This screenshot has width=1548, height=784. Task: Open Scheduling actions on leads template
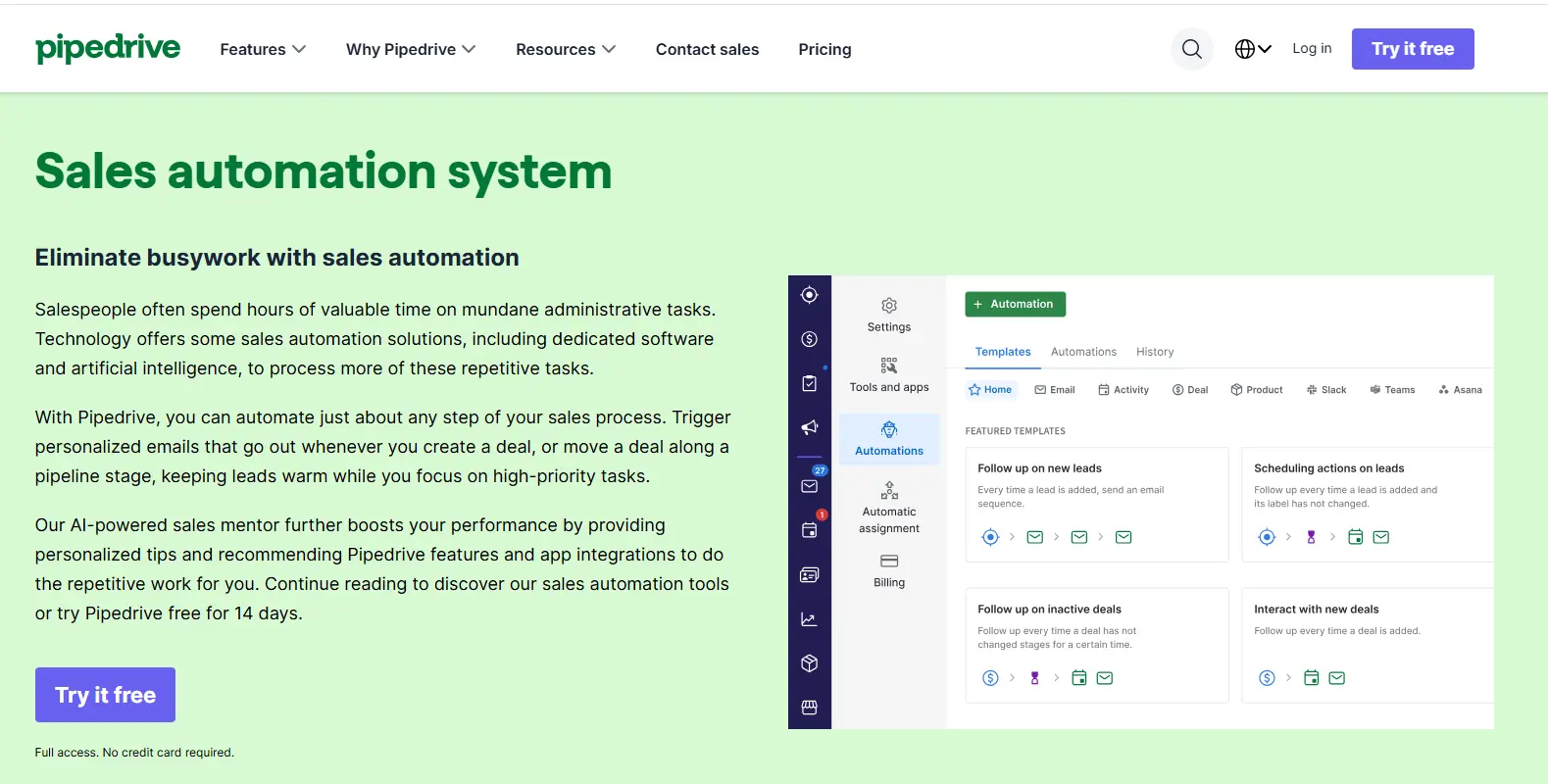click(x=1368, y=505)
